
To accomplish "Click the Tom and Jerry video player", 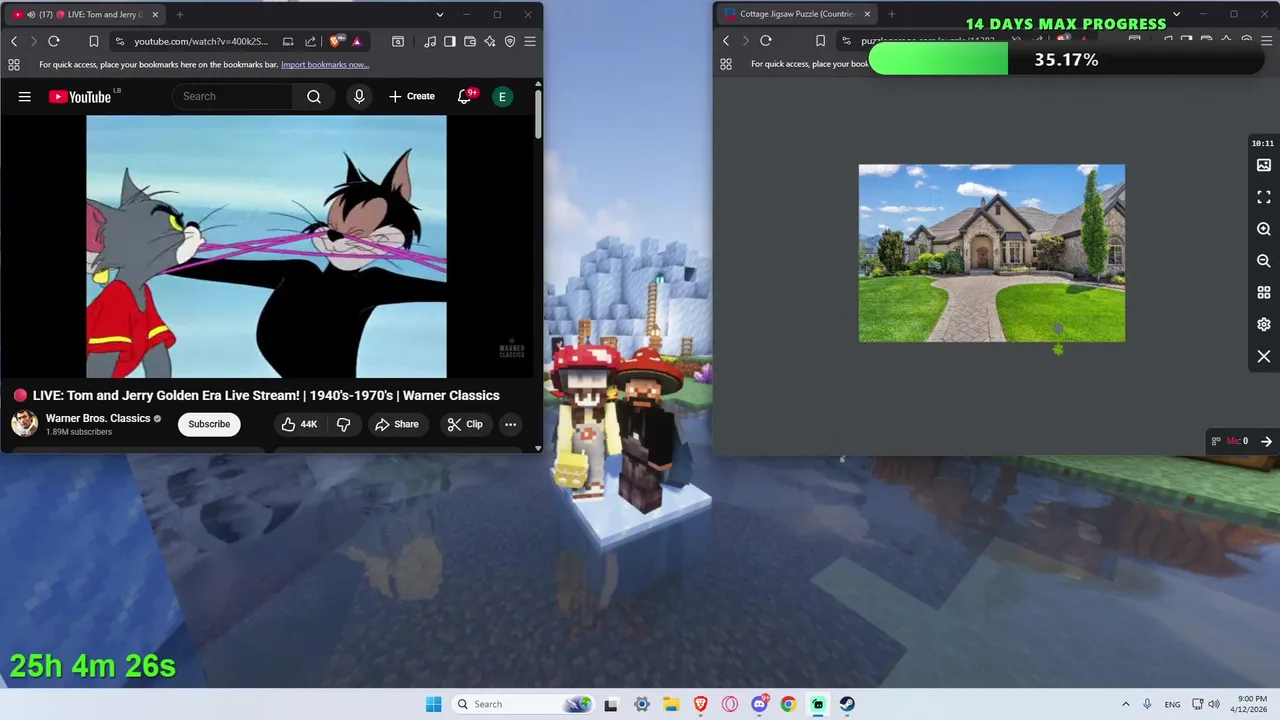I will (266, 247).
